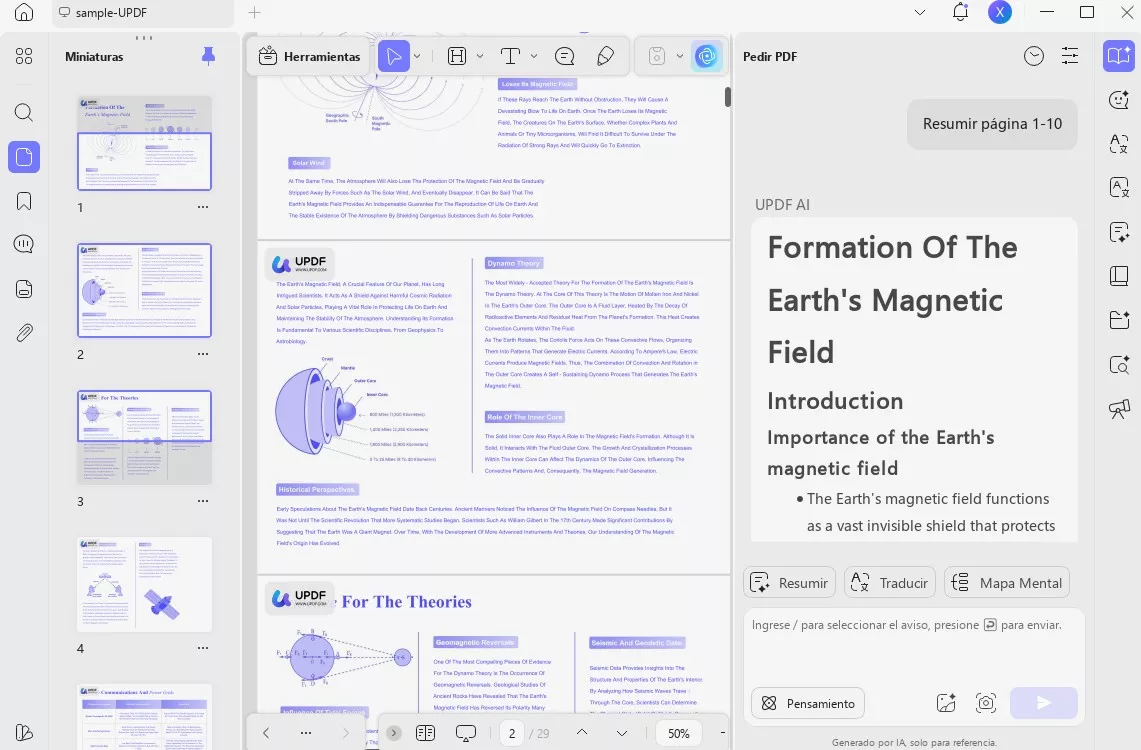Open the megaphone announcements icon
This screenshot has width=1141, height=750.
1119,408
